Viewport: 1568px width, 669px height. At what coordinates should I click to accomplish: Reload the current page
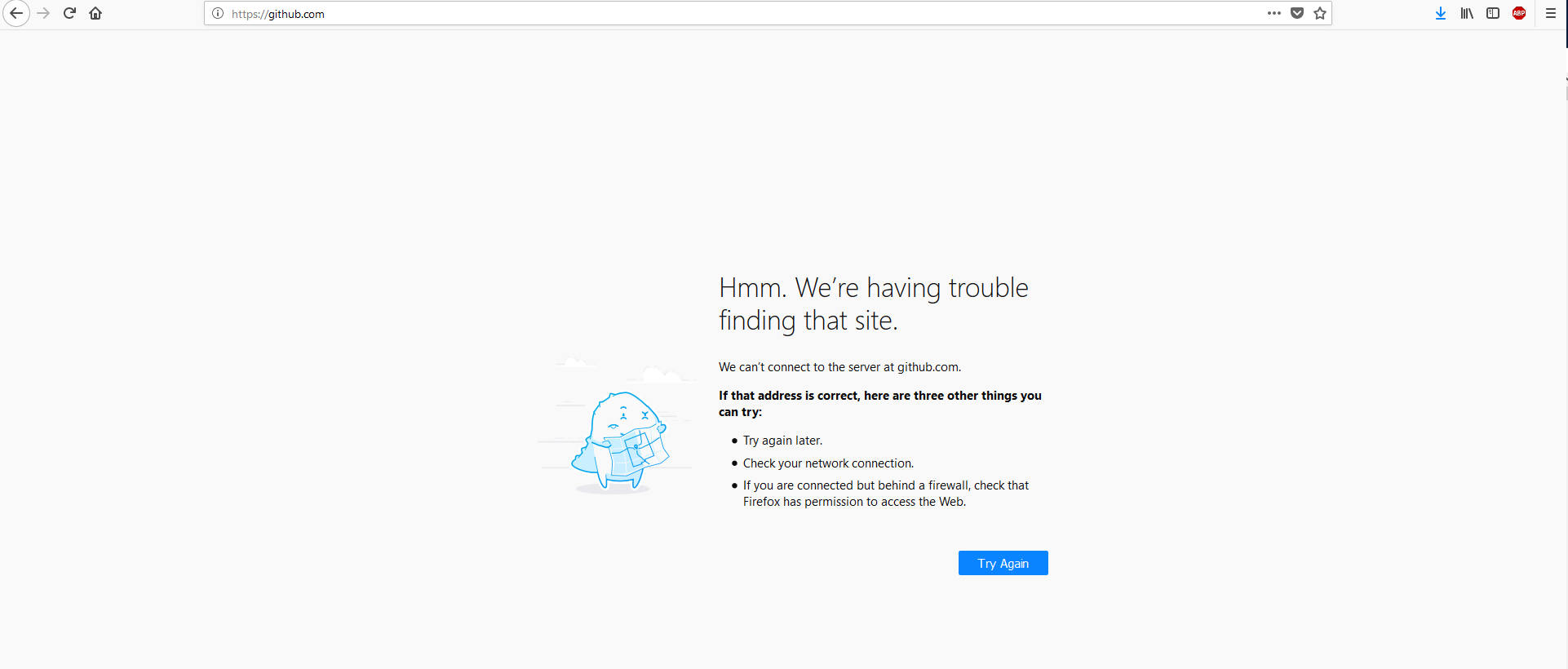[x=69, y=13]
